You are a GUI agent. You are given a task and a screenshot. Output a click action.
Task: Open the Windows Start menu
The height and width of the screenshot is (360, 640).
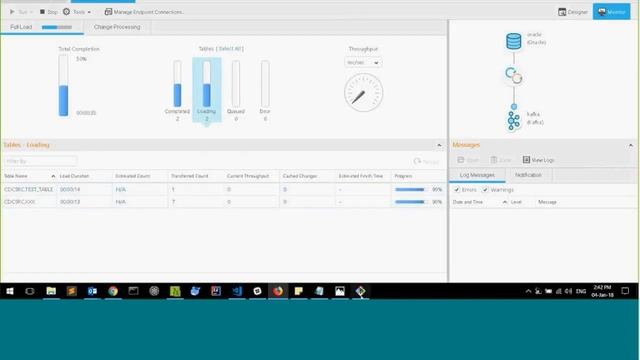point(10,291)
